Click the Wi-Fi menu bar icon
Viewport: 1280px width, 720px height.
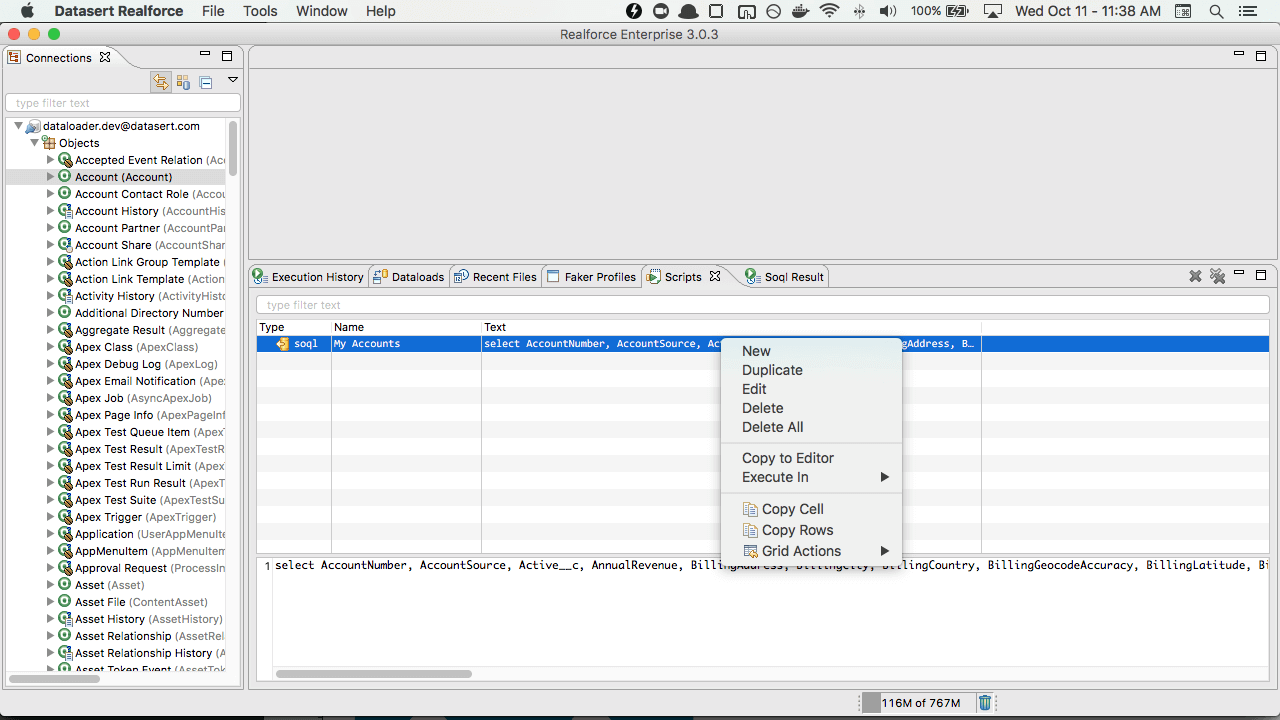[x=829, y=11]
